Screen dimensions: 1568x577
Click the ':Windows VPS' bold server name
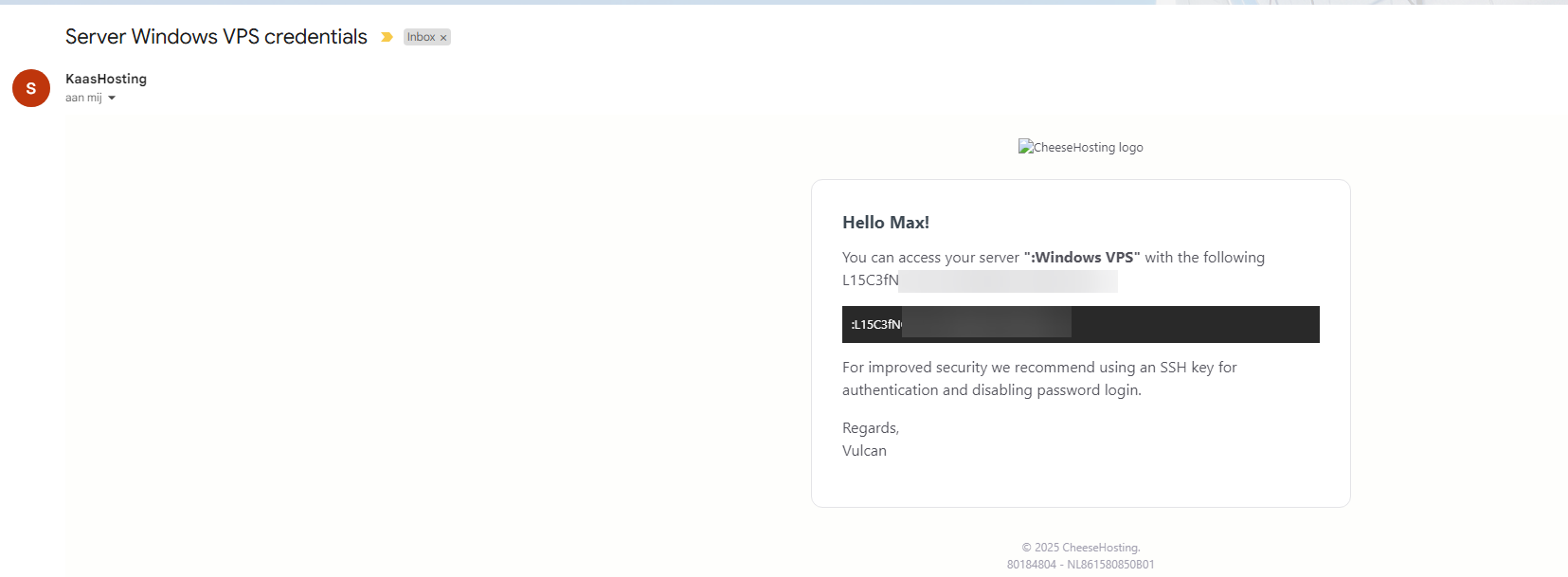click(x=1082, y=257)
